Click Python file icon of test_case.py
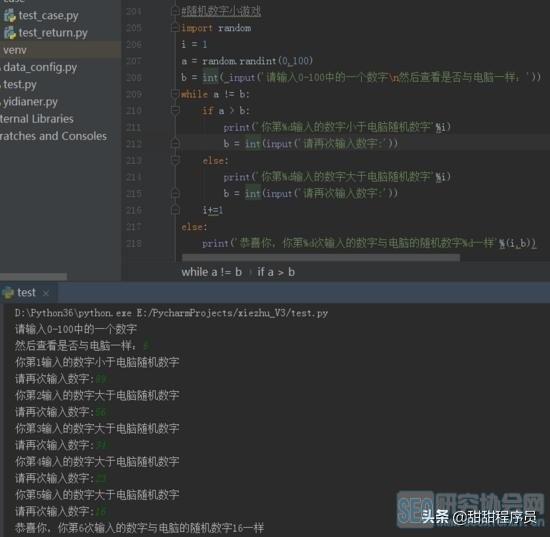Screen dimensions: 550x537 (10, 16)
